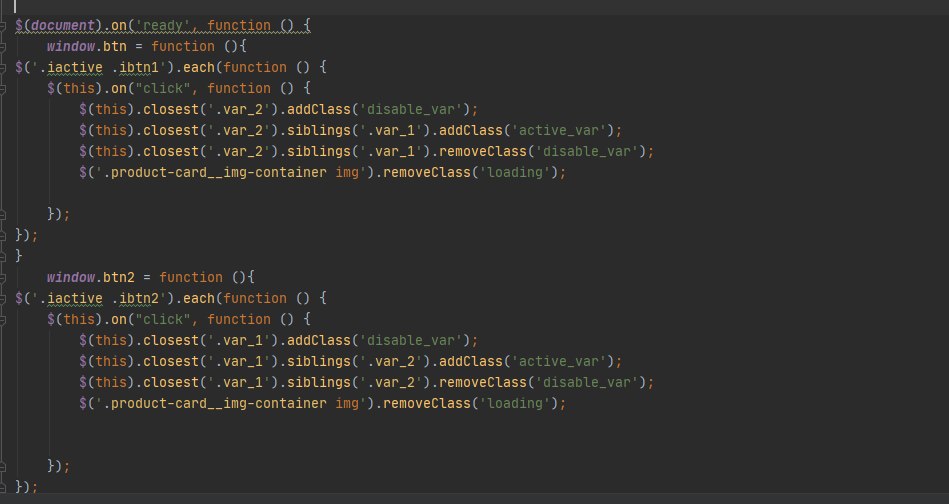Click 'active_var' in the .var_1 siblings line
Screen dimensions: 949x504
(x=559, y=131)
